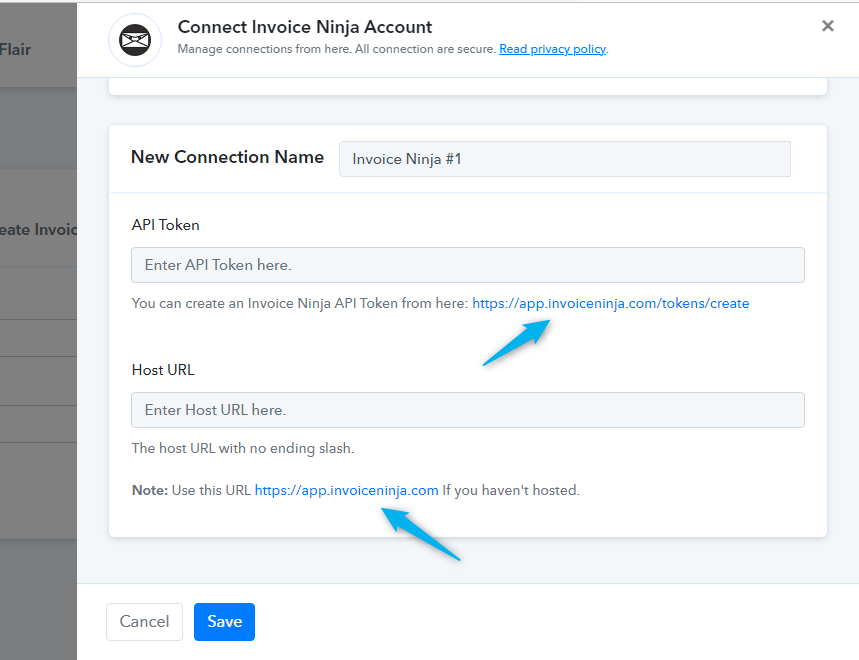
Task: Click the API Token label
Action: point(165,225)
